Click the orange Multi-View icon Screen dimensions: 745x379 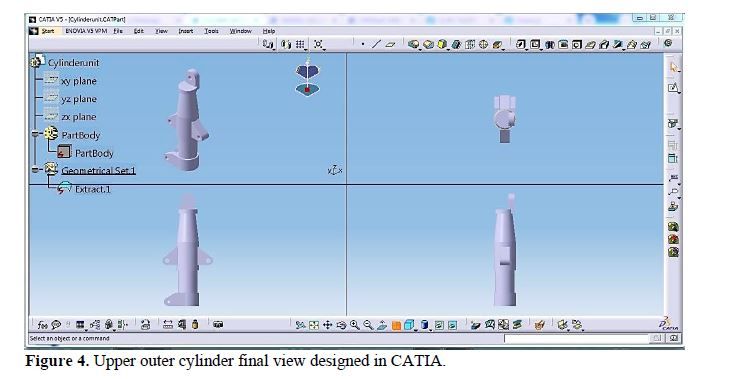[x=396, y=325]
